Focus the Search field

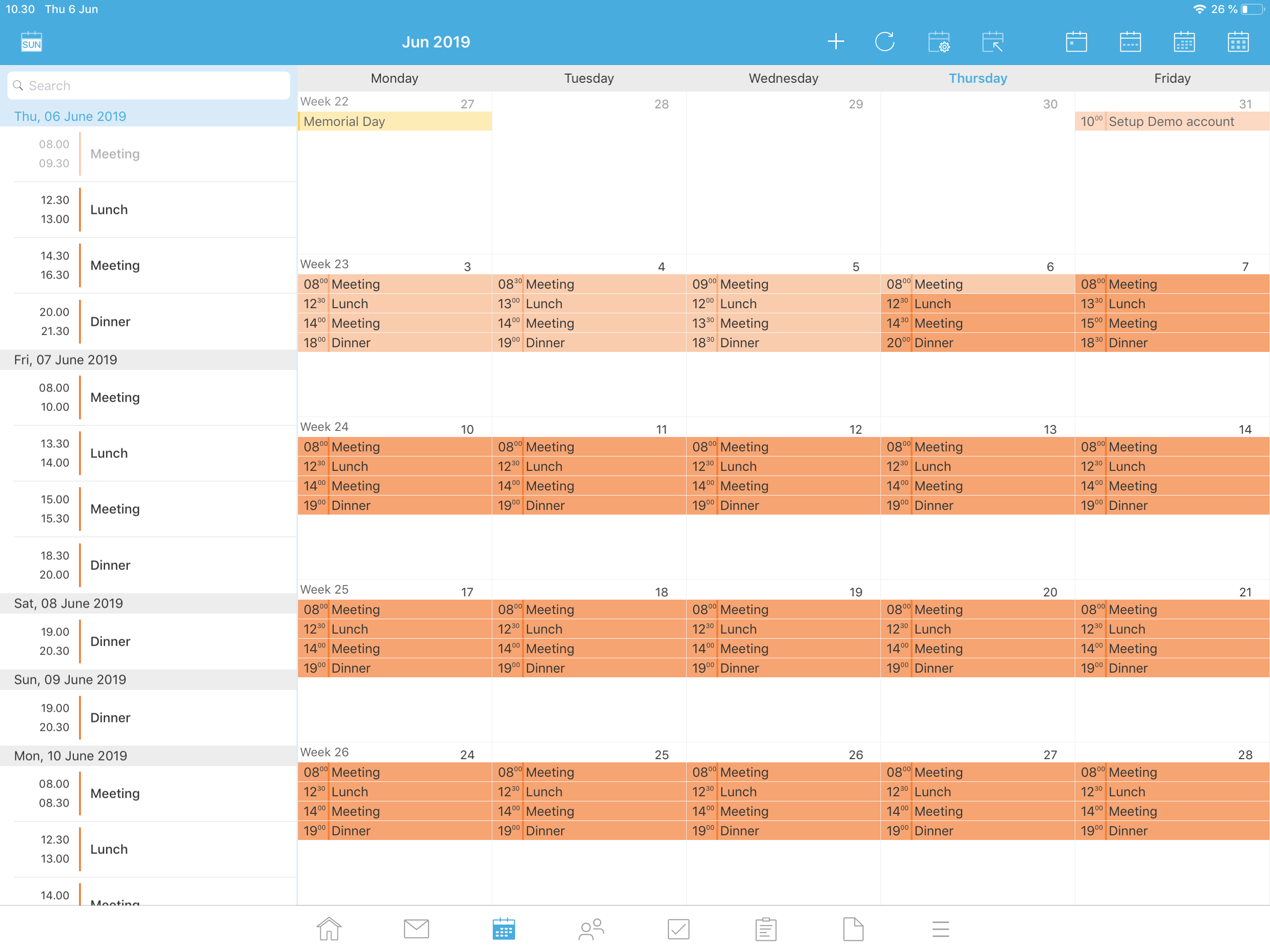[149, 86]
